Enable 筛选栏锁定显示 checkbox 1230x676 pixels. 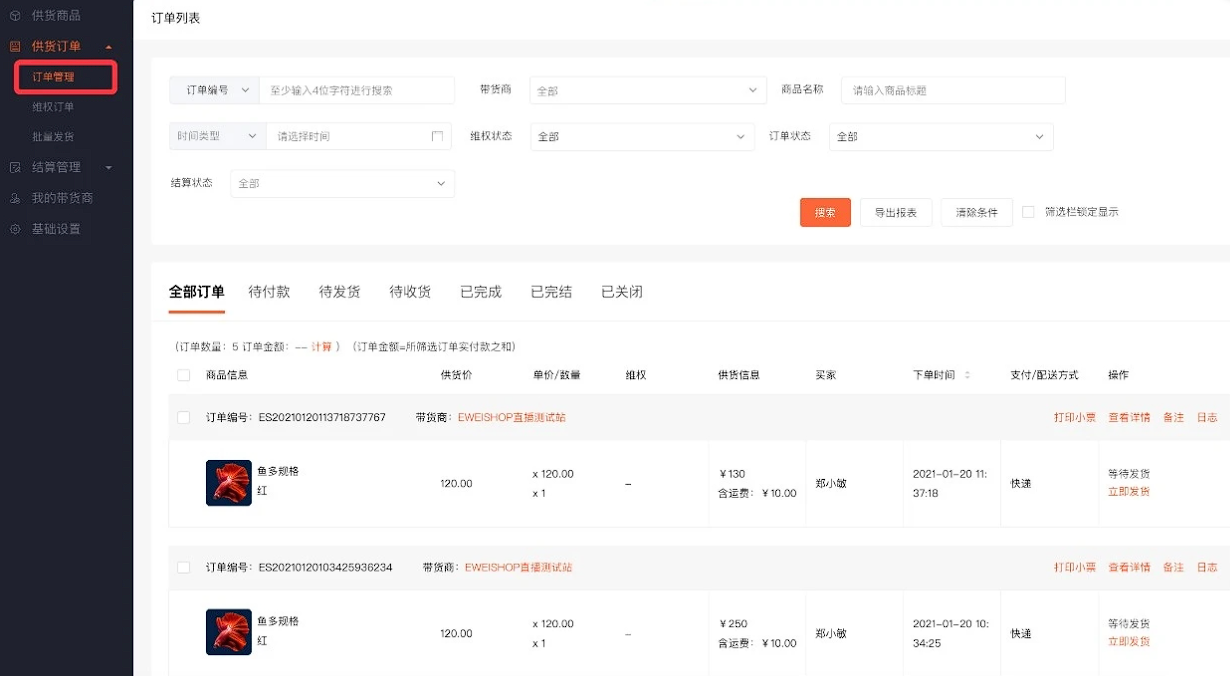(x=1028, y=212)
